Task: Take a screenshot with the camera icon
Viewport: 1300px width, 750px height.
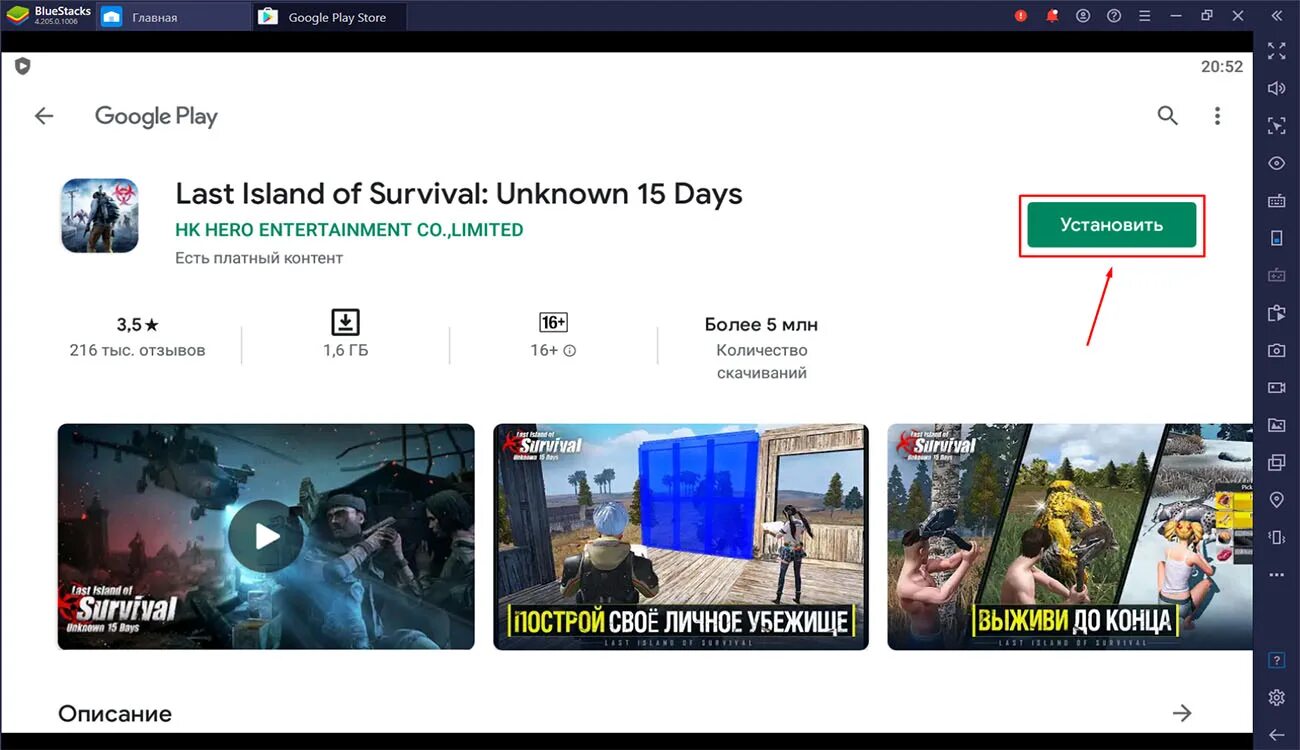Action: pos(1276,350)
